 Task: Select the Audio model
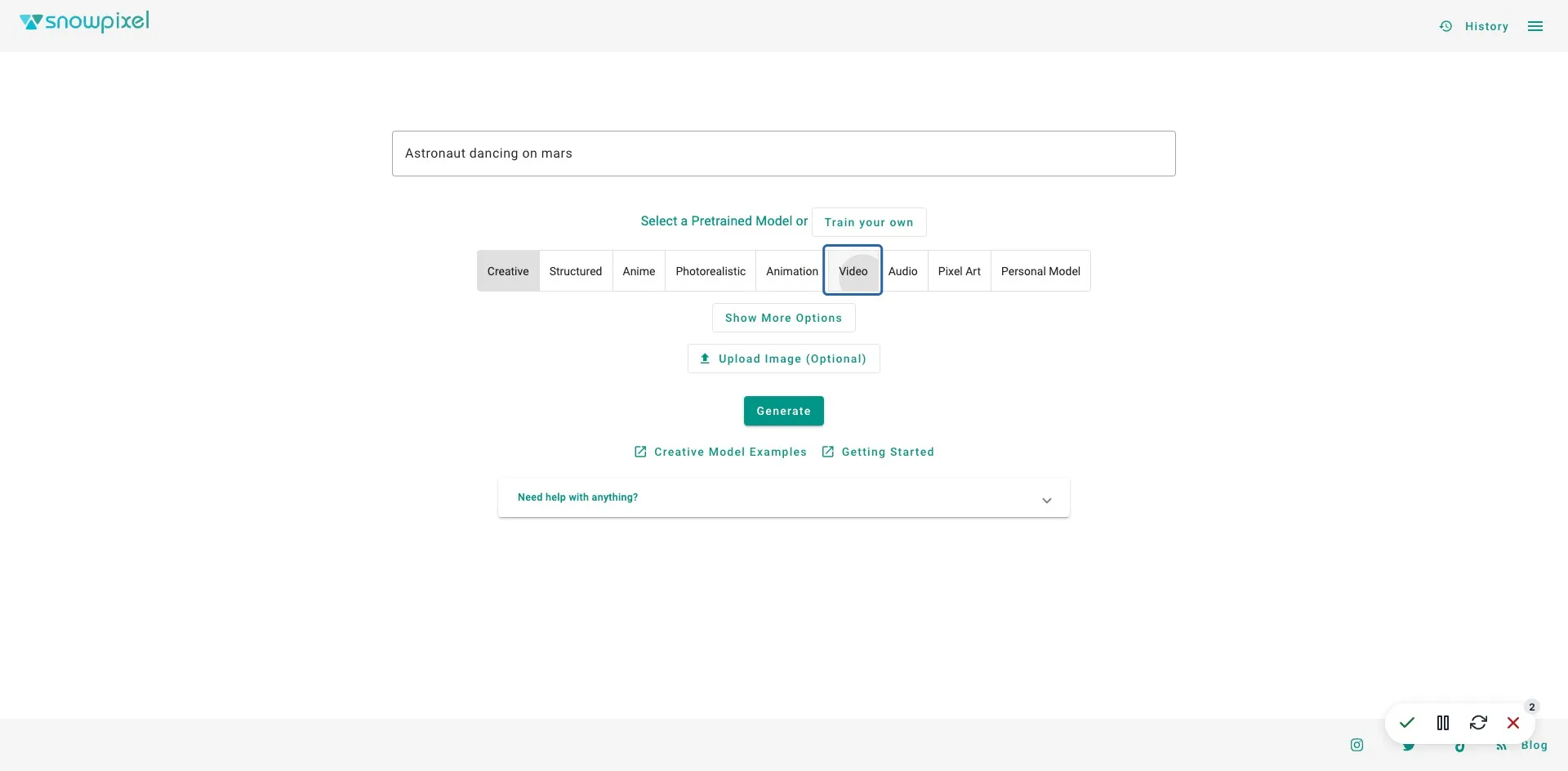pos(903,271)
